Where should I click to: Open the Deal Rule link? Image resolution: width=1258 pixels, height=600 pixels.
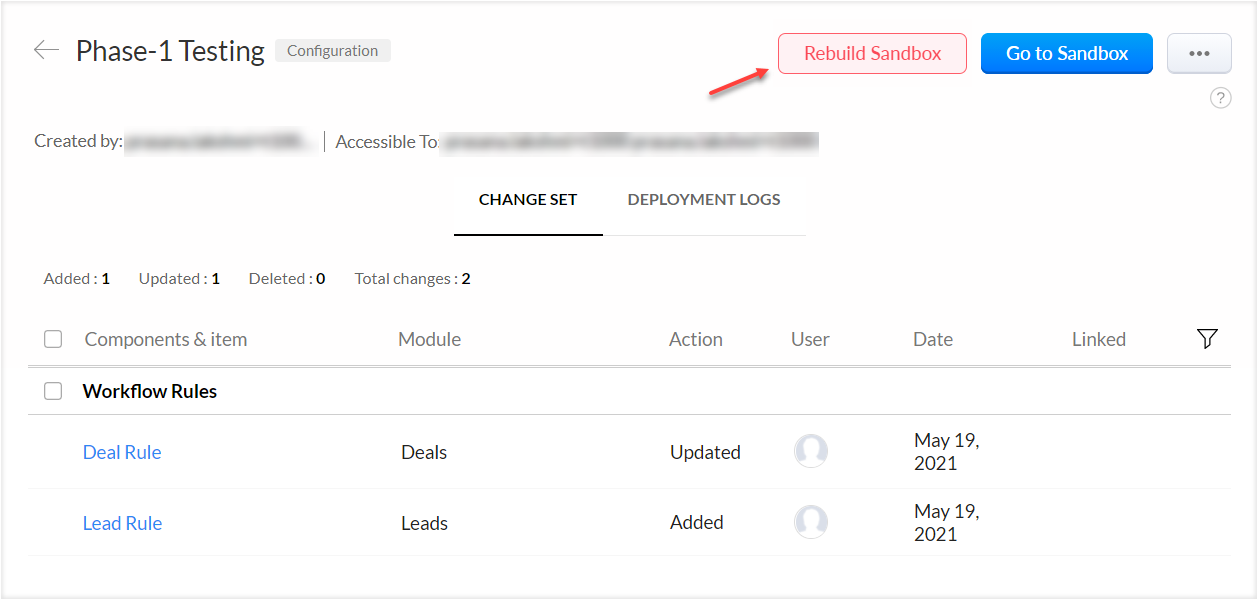[x=122, y=452]
